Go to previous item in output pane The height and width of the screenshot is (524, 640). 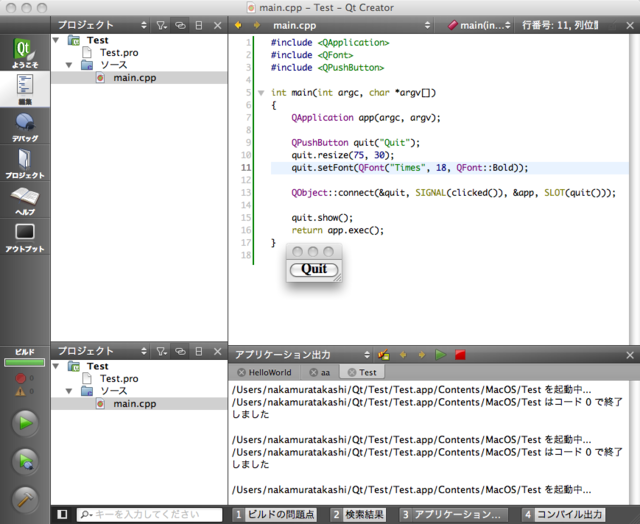403,355
